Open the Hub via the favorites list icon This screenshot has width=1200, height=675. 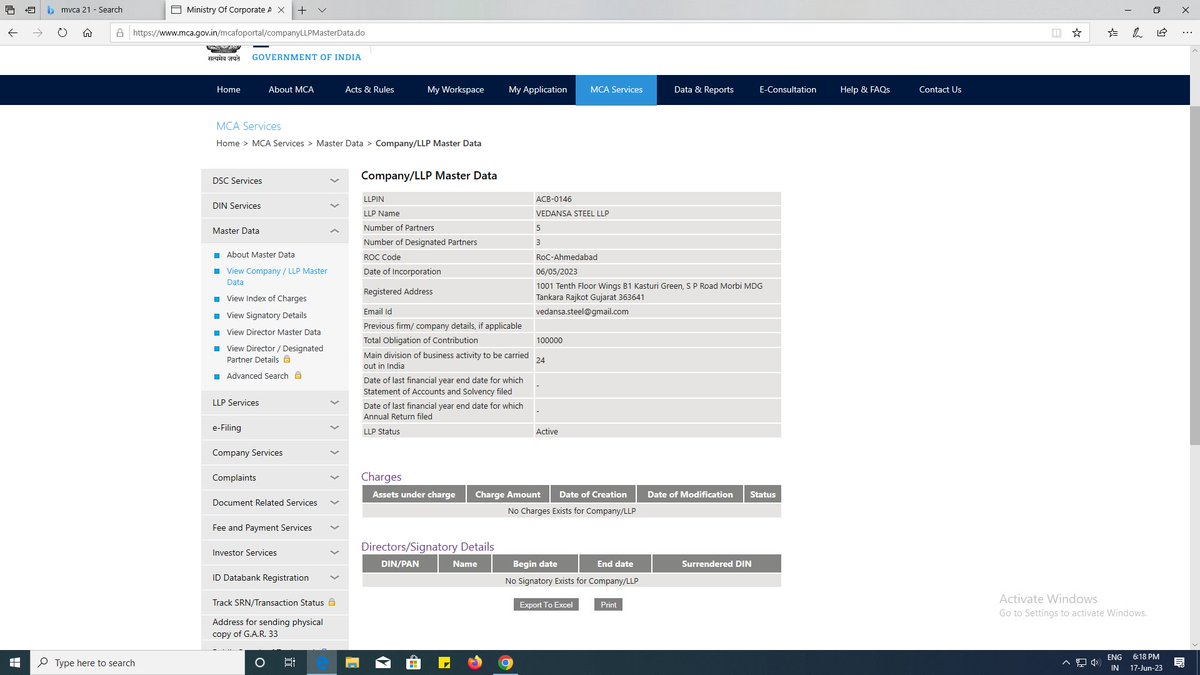(1112, 32)
